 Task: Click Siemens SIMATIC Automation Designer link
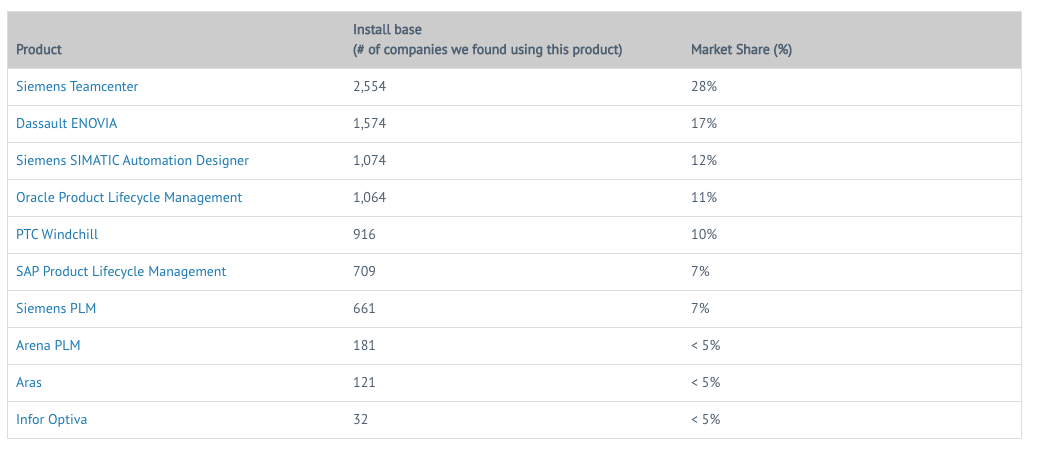pyautogui.click(x=132, y=161)
